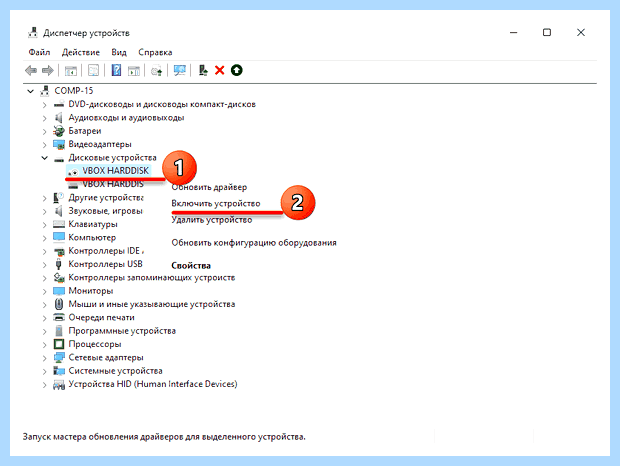Choose Удалить устройство in context menu
Image resolution: width=620 pixels, height=466 pixels.
click(x=212, y=219)
